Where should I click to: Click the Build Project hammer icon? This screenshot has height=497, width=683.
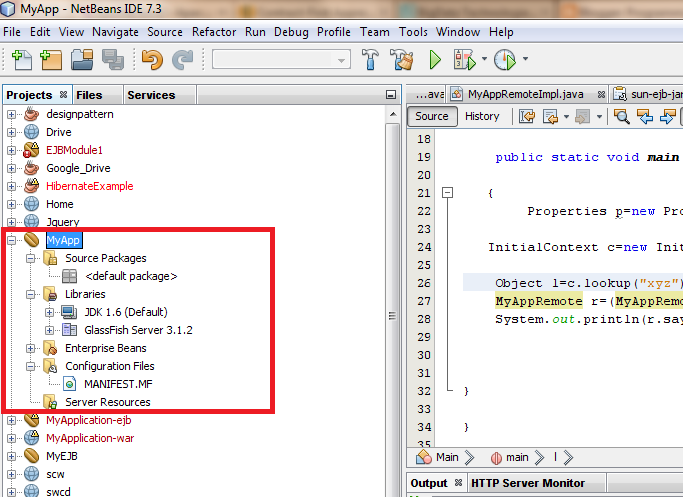tap(370, 60)
